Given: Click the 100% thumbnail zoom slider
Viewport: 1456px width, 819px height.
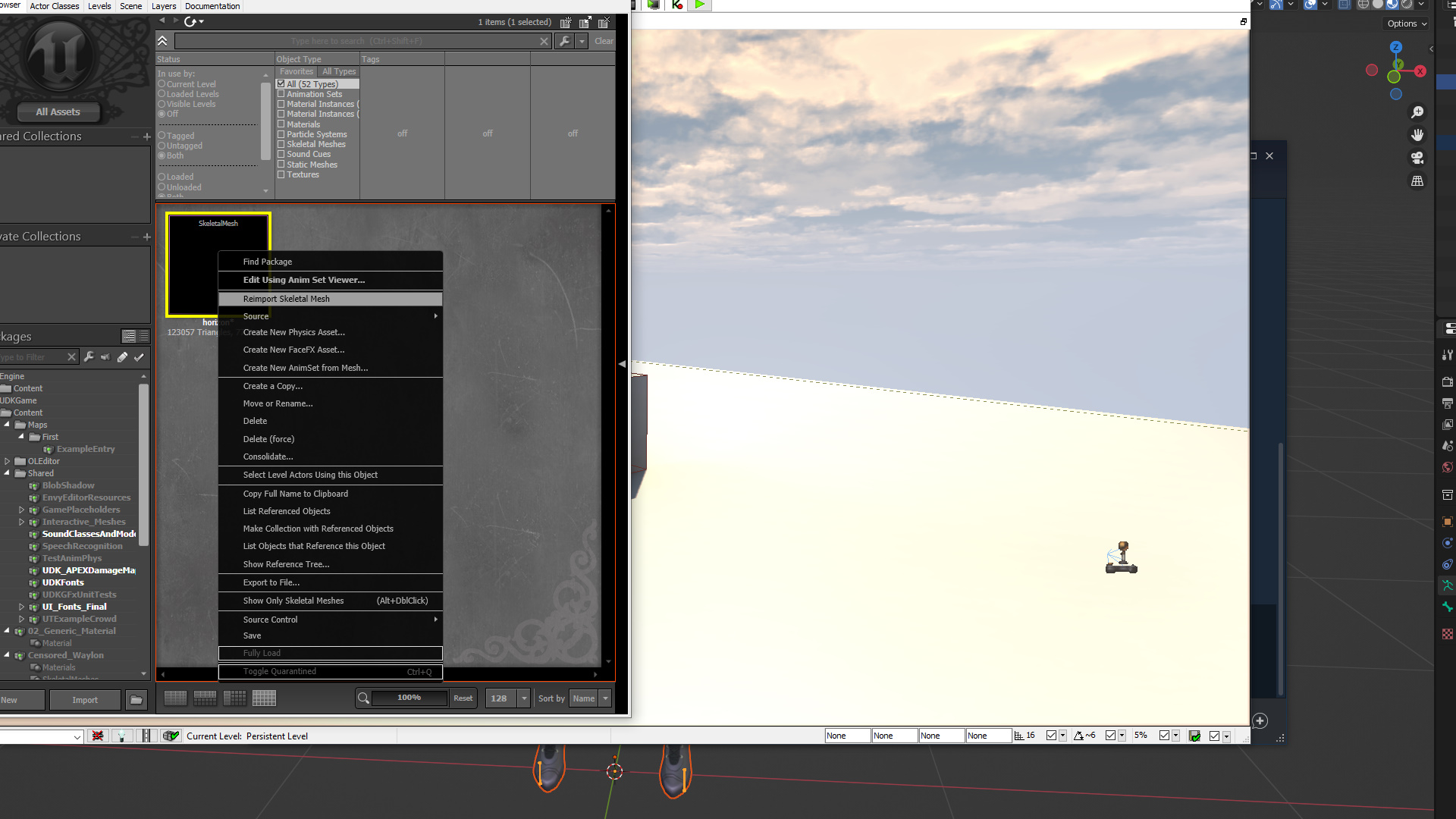Looking at the screenshot, I should coord(409,698).
